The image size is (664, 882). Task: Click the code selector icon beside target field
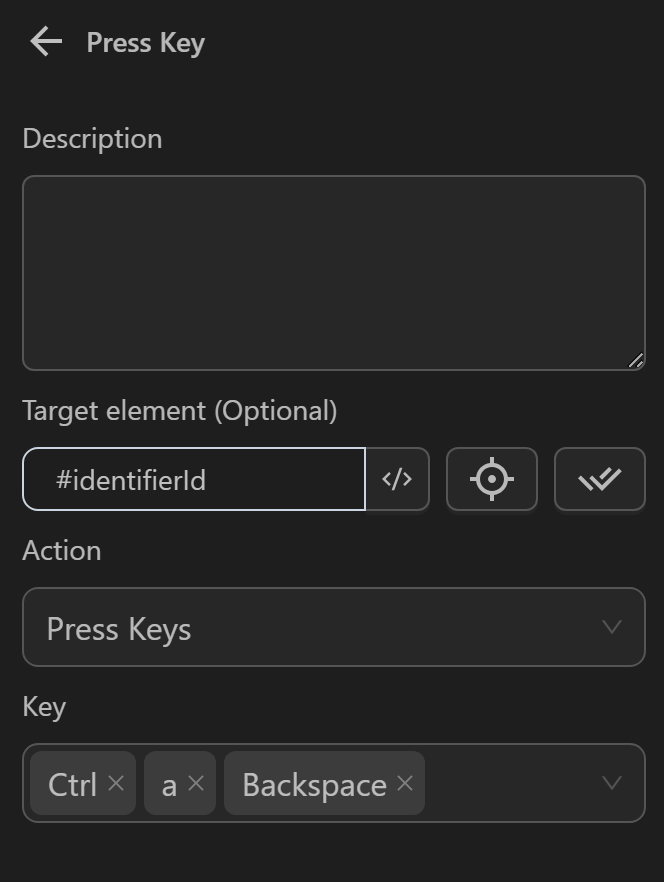point(397,479)
